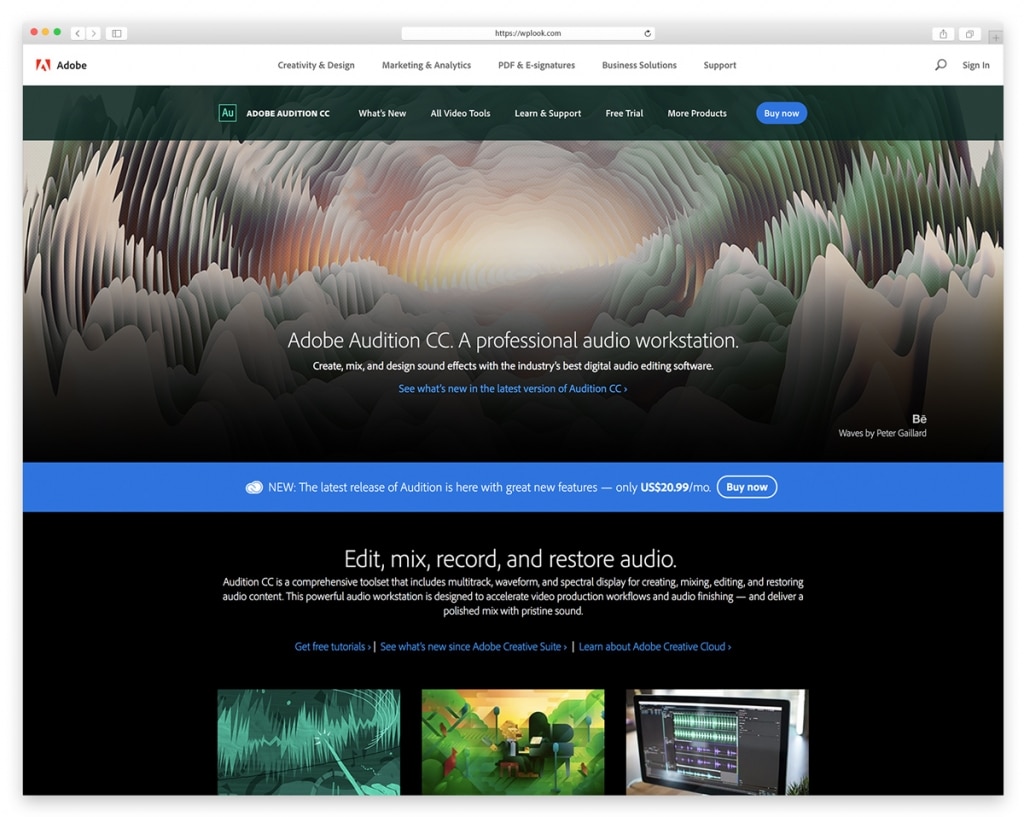The width and height of the screenshot is (1024, 817).
Task: Click the Waves by Peter Gaillard credit
Action: [882, 433]
